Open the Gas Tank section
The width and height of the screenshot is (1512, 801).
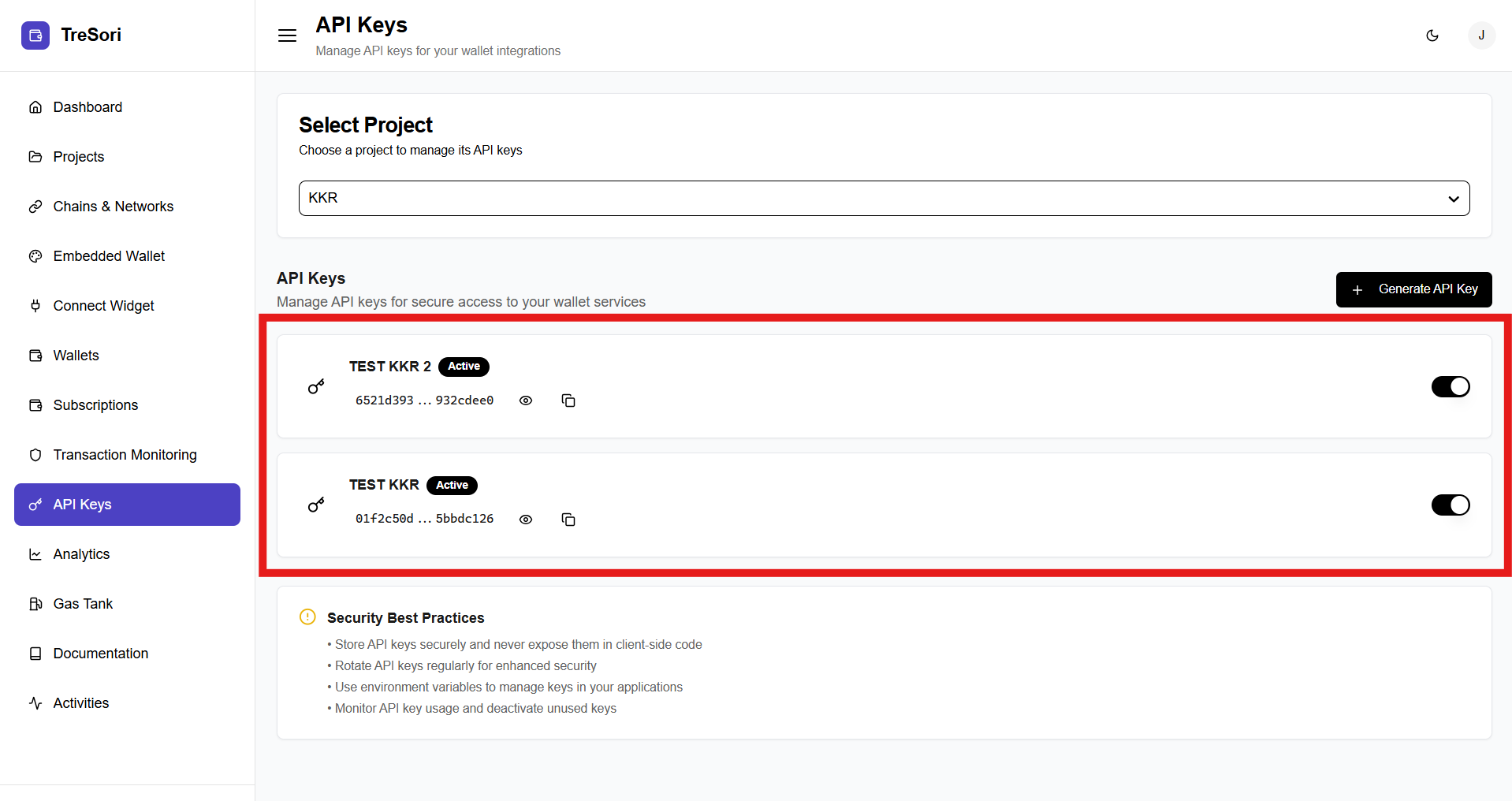[x=83, y=604]
